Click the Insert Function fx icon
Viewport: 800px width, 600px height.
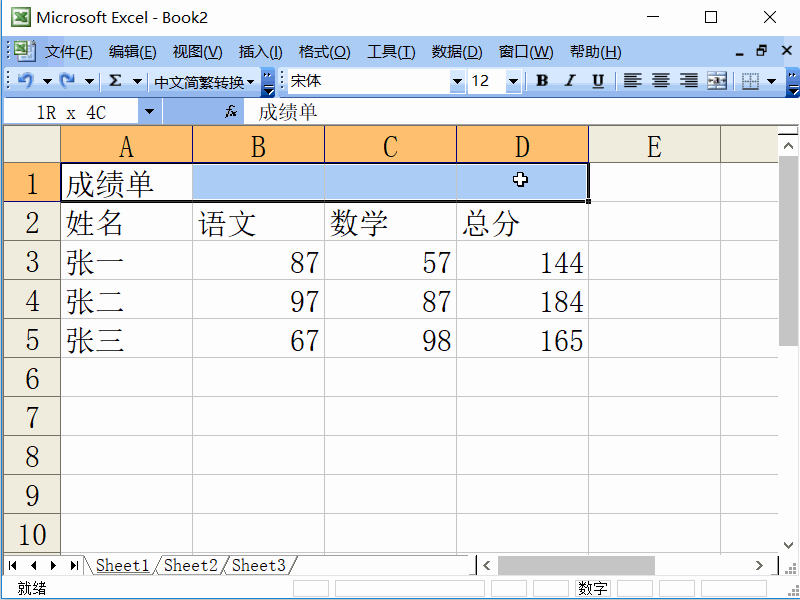point(231,111)
